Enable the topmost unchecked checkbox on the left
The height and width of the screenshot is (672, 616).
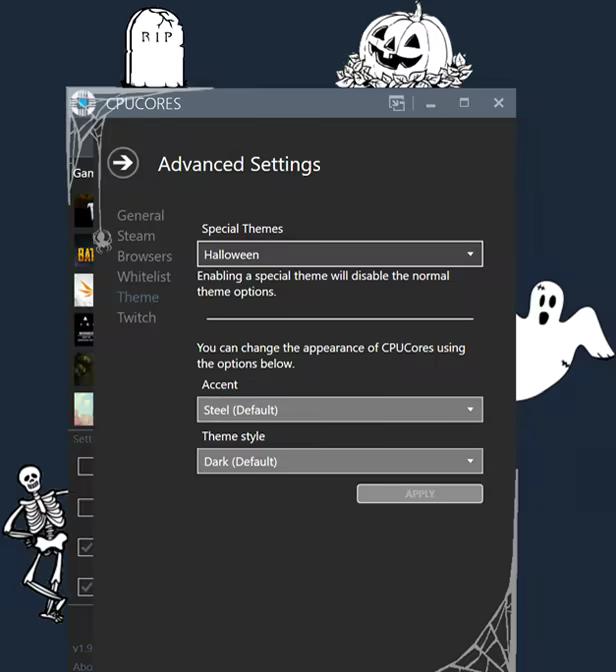(x=86, y=466)
